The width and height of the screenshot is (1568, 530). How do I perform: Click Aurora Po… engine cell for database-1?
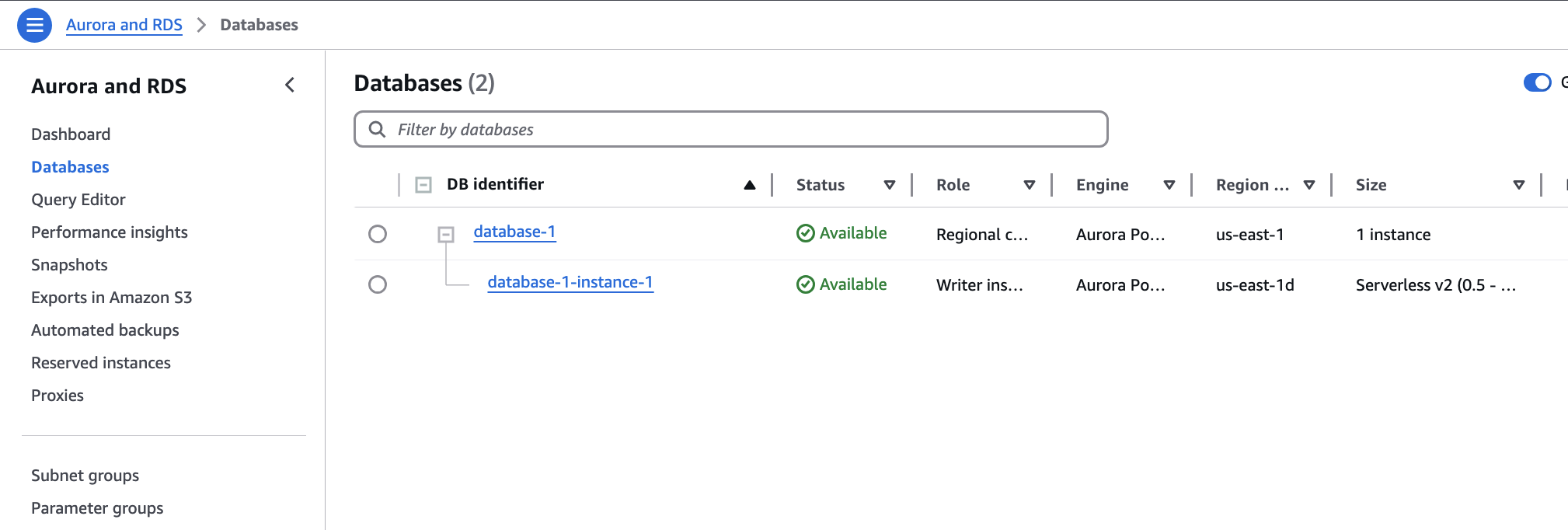click(x=1120, y=235)
